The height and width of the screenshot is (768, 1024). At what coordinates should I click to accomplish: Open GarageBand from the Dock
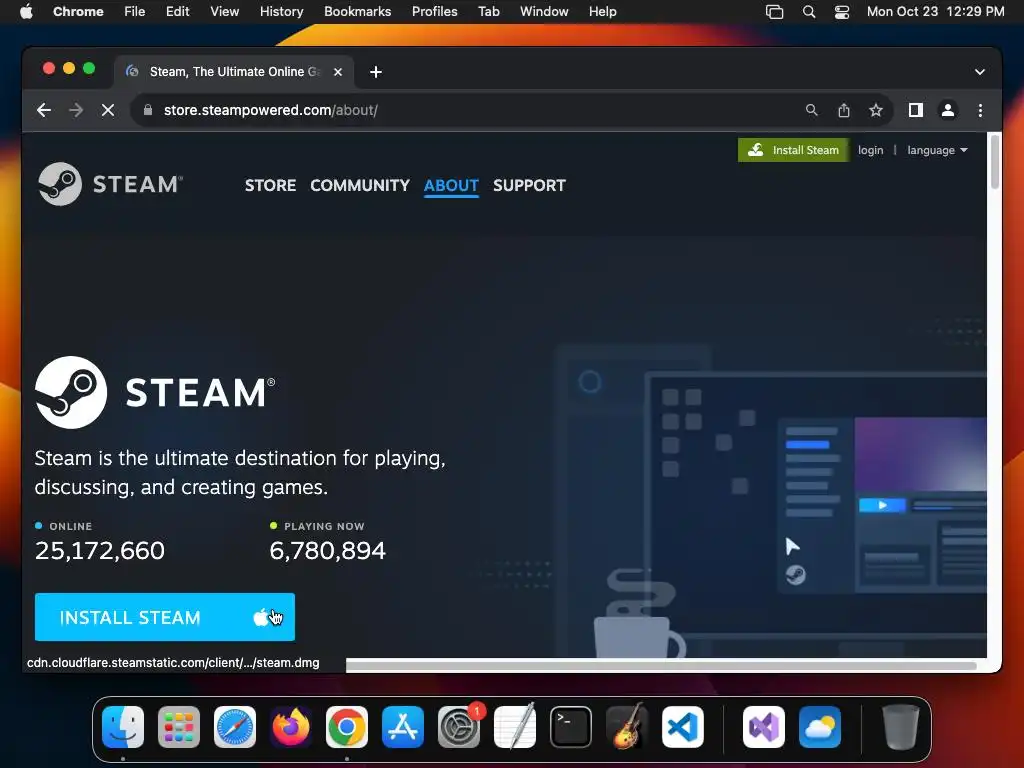[627, 727]
